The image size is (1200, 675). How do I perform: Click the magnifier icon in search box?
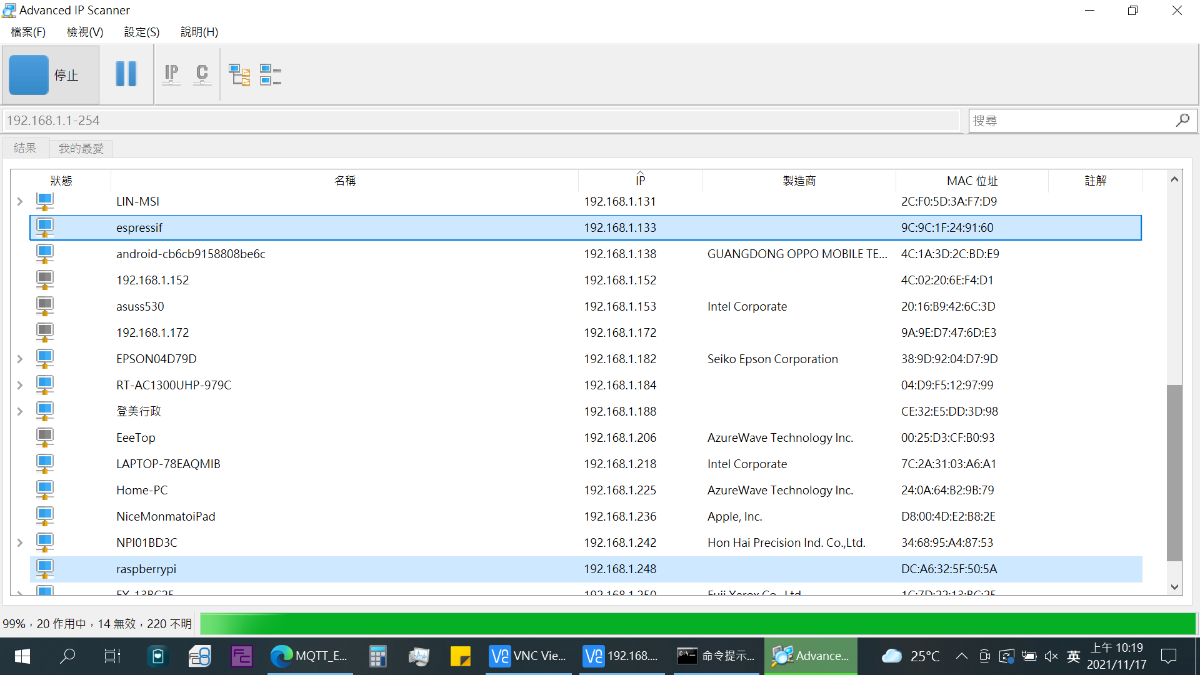pyautogui.click(x=1183, y=120)
